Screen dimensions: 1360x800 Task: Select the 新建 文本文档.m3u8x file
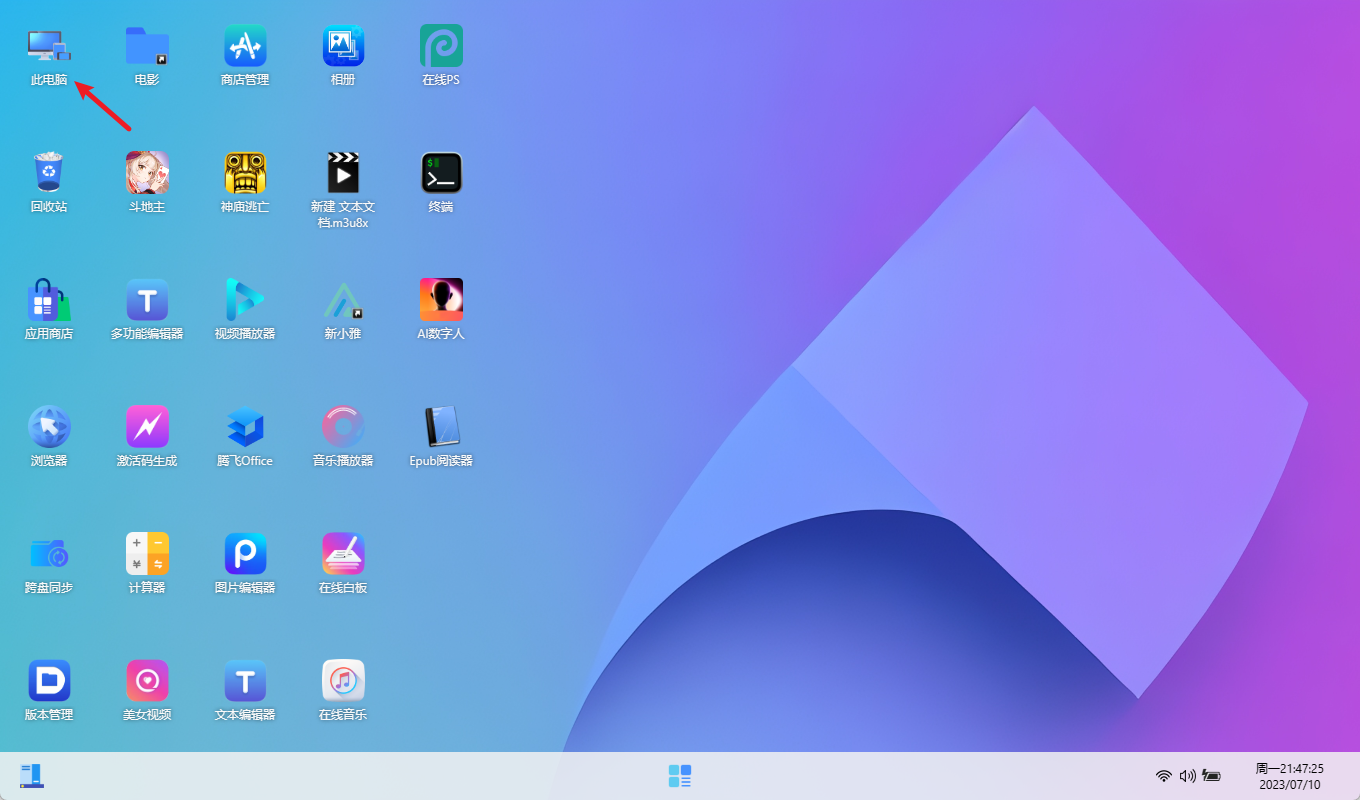click(x=343, y=173)
